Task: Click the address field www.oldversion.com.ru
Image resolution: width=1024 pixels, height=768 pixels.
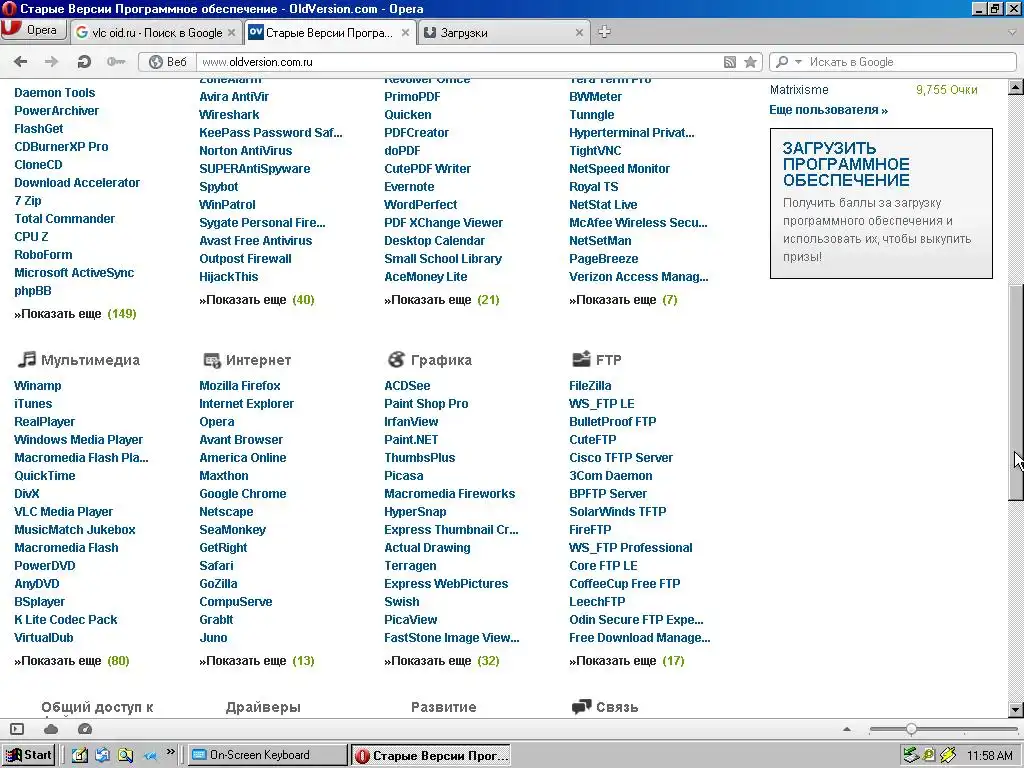Action: [x=457, y=62]
